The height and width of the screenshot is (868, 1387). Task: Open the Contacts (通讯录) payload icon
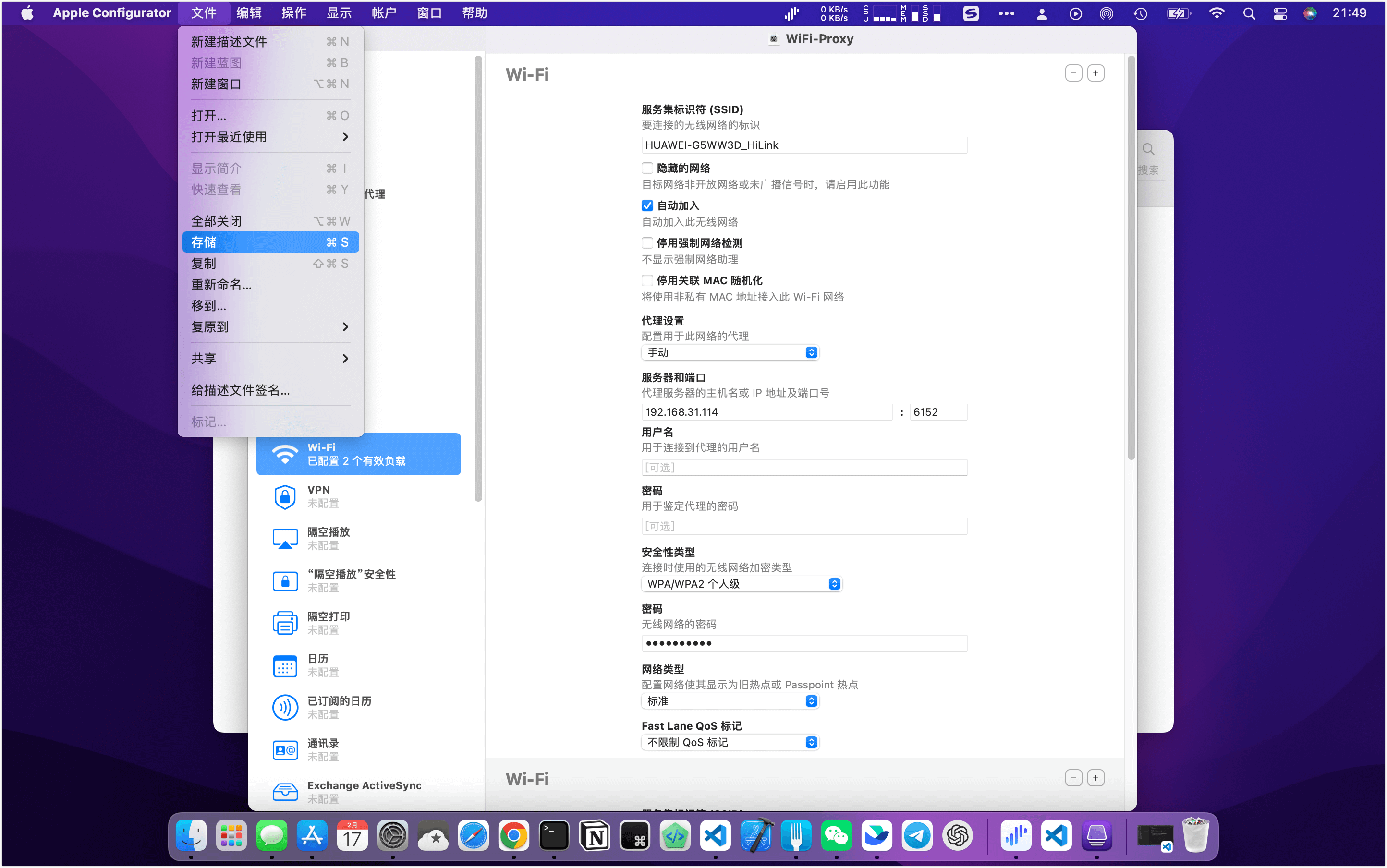coord(285,750)
